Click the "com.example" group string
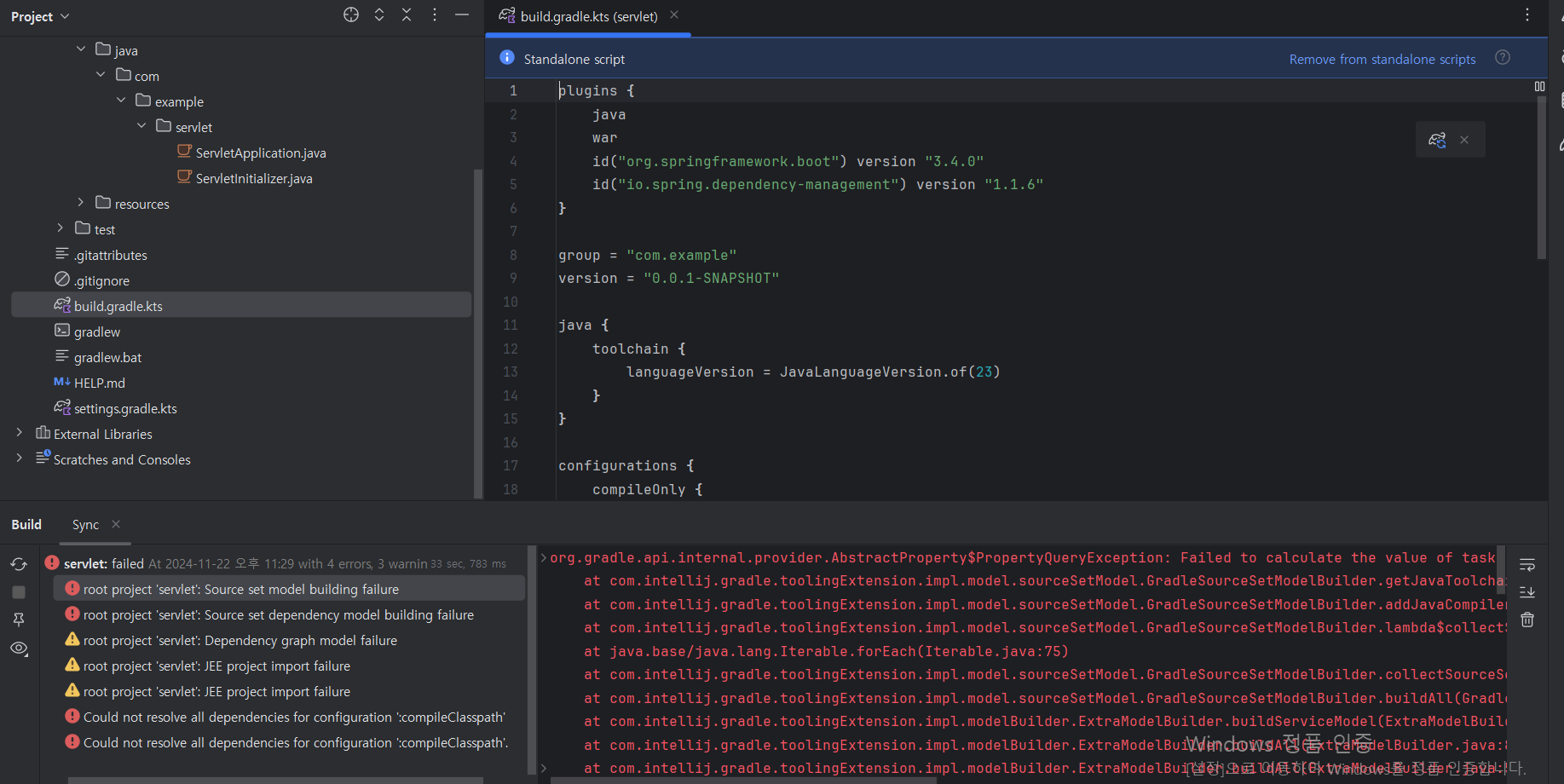1564x784 pixels. point(682,255)
